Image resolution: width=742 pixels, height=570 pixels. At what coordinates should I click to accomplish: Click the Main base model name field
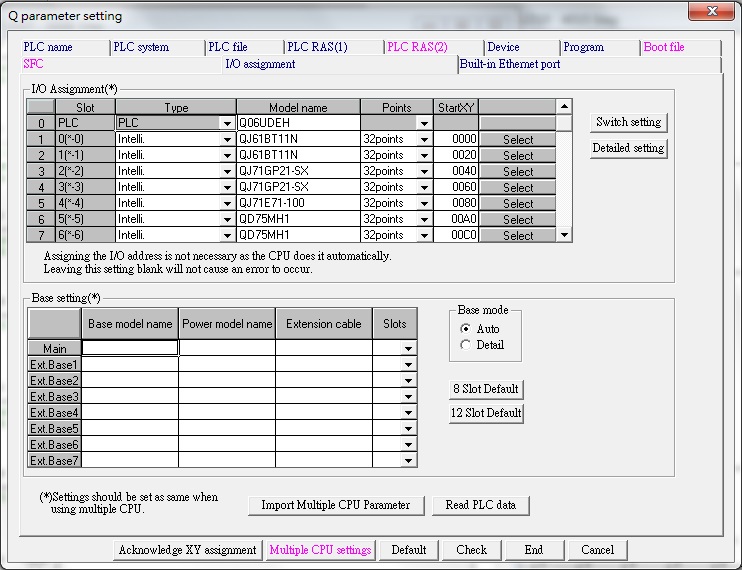130,349
